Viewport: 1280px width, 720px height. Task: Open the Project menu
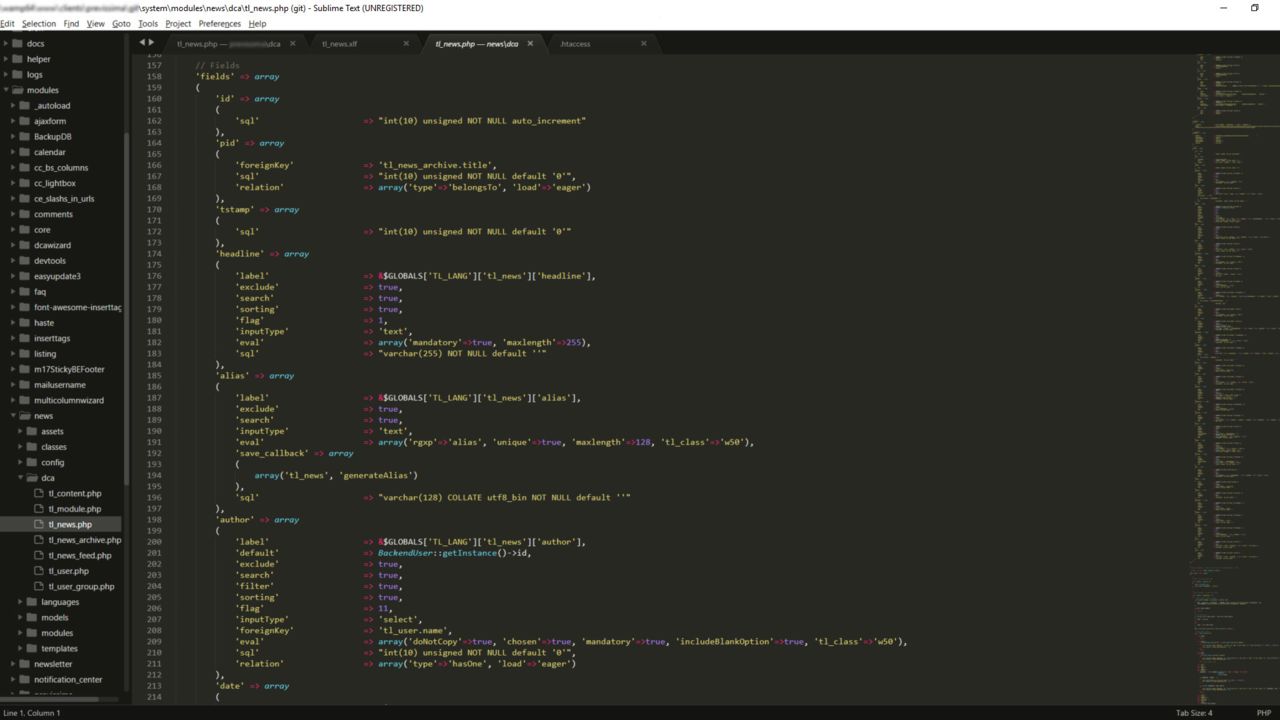tap(178, 23)
